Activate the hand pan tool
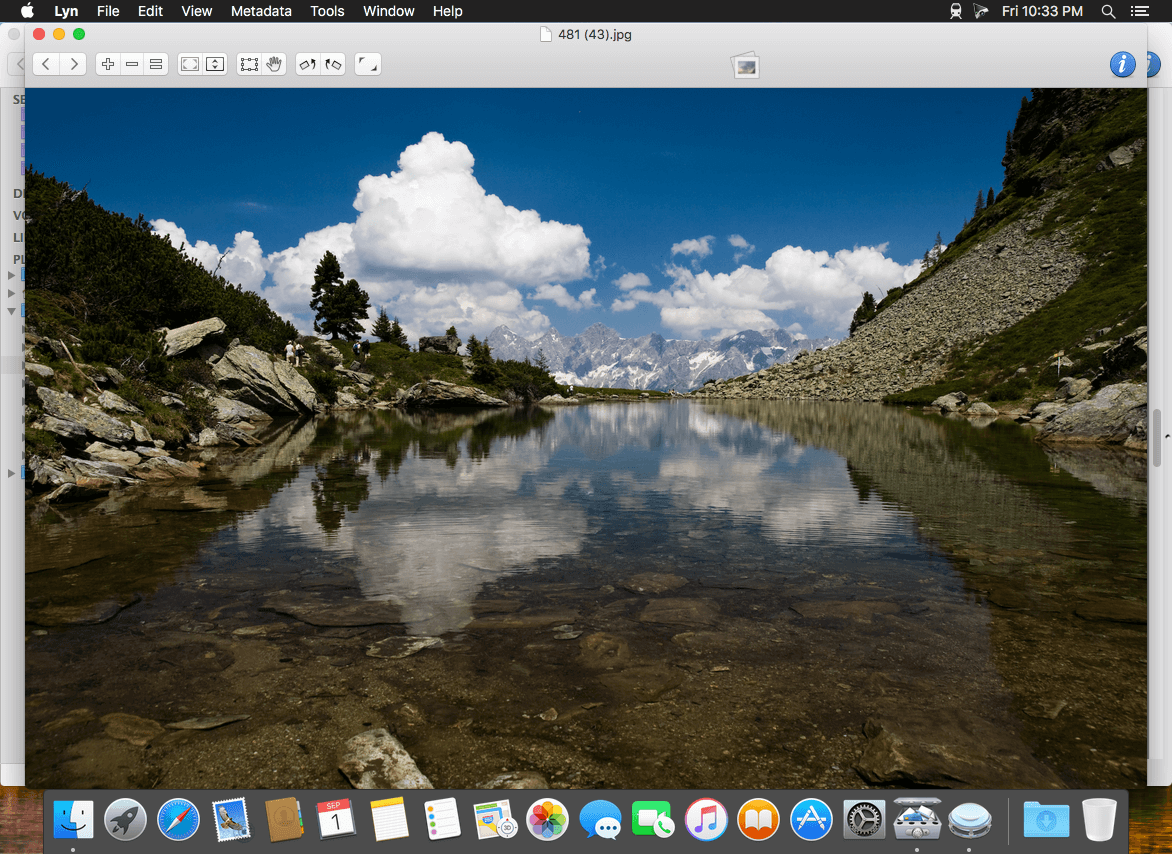Viewport: 1172px width, 854px height. (x=274, y=64)
